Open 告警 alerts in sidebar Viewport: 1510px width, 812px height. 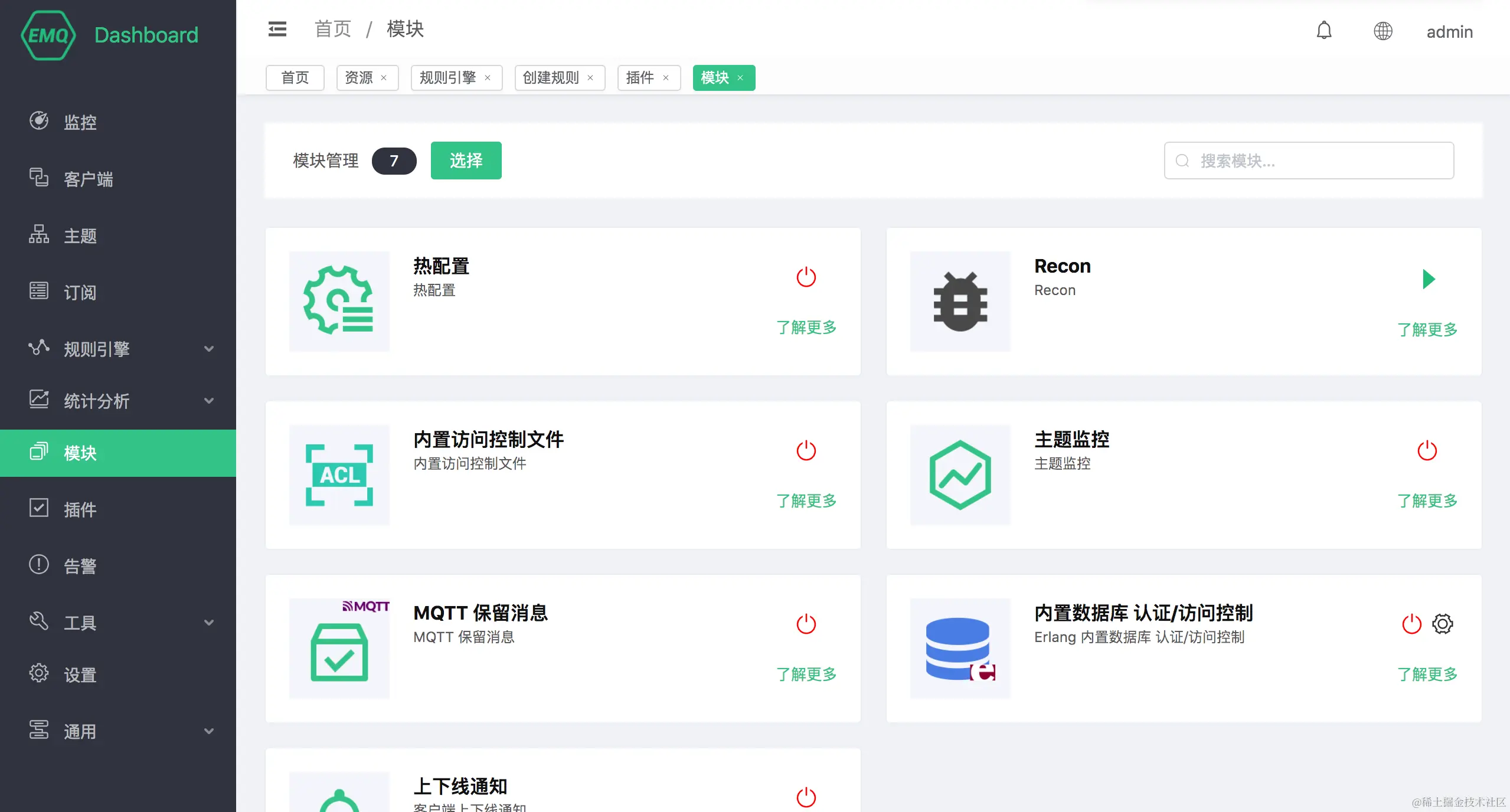80,566
